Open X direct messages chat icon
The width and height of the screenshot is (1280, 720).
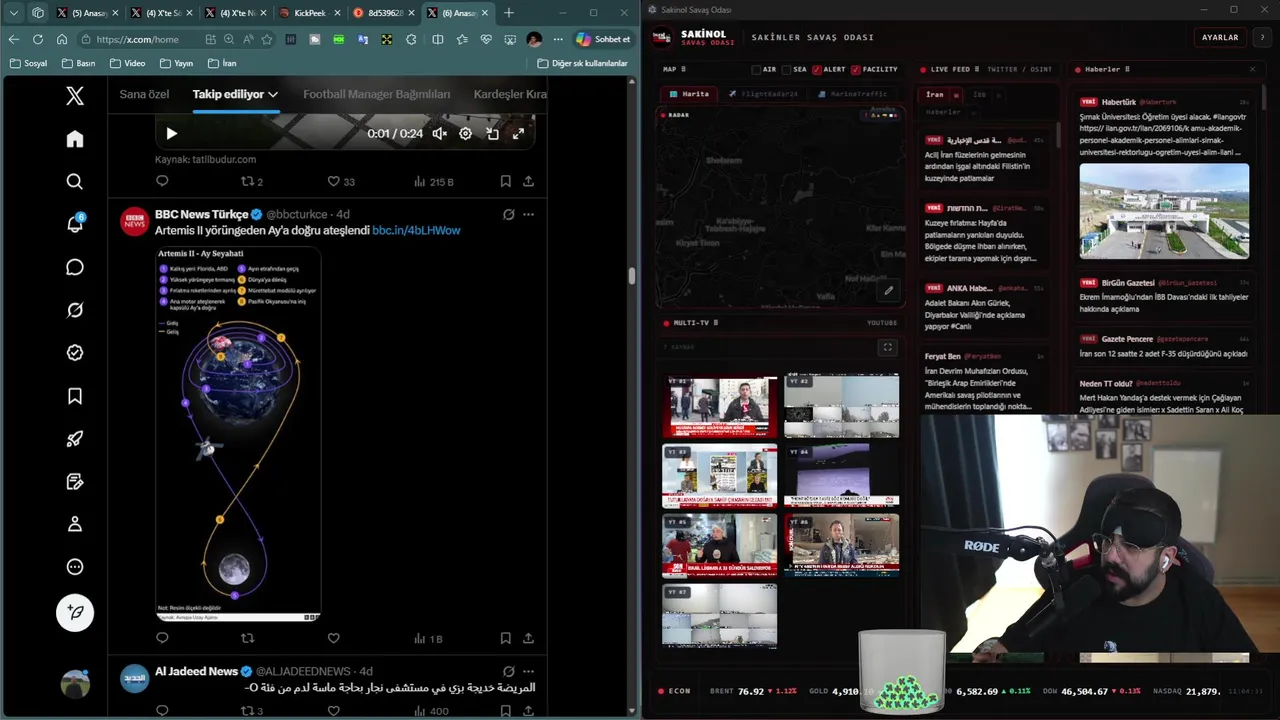point(75,267)
